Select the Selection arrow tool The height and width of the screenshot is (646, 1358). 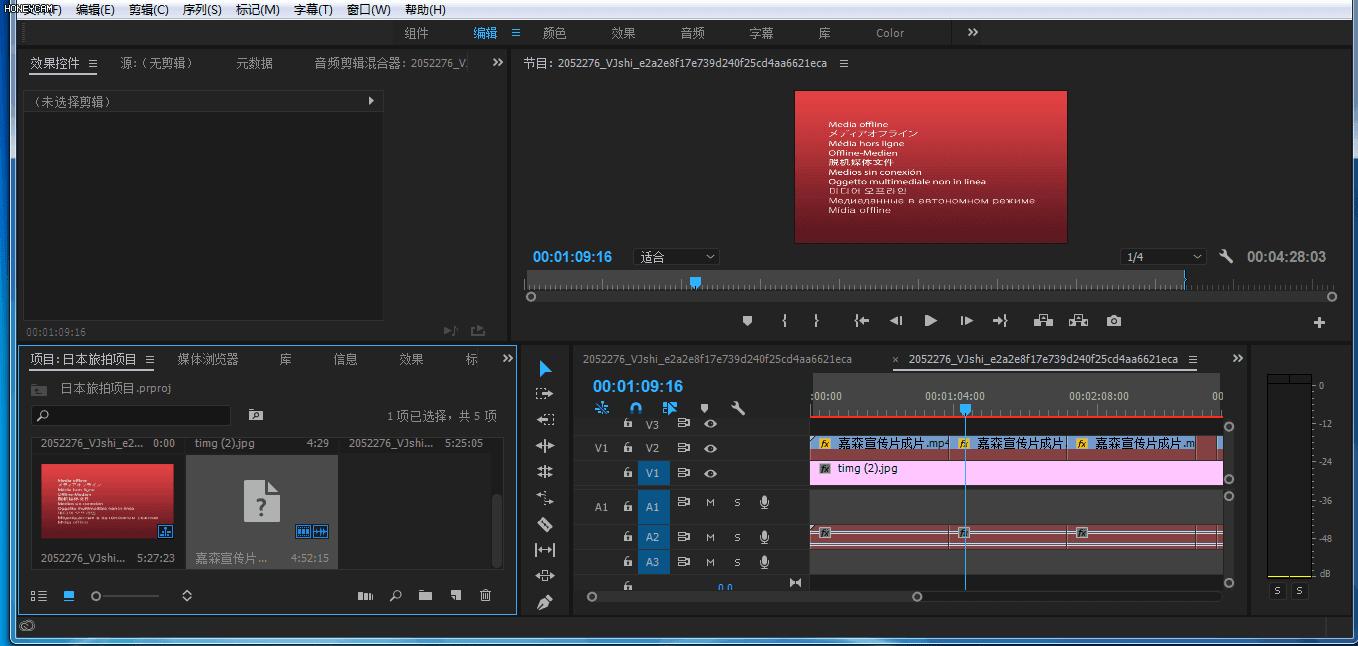pyautogui.click(x=545, y=369)
